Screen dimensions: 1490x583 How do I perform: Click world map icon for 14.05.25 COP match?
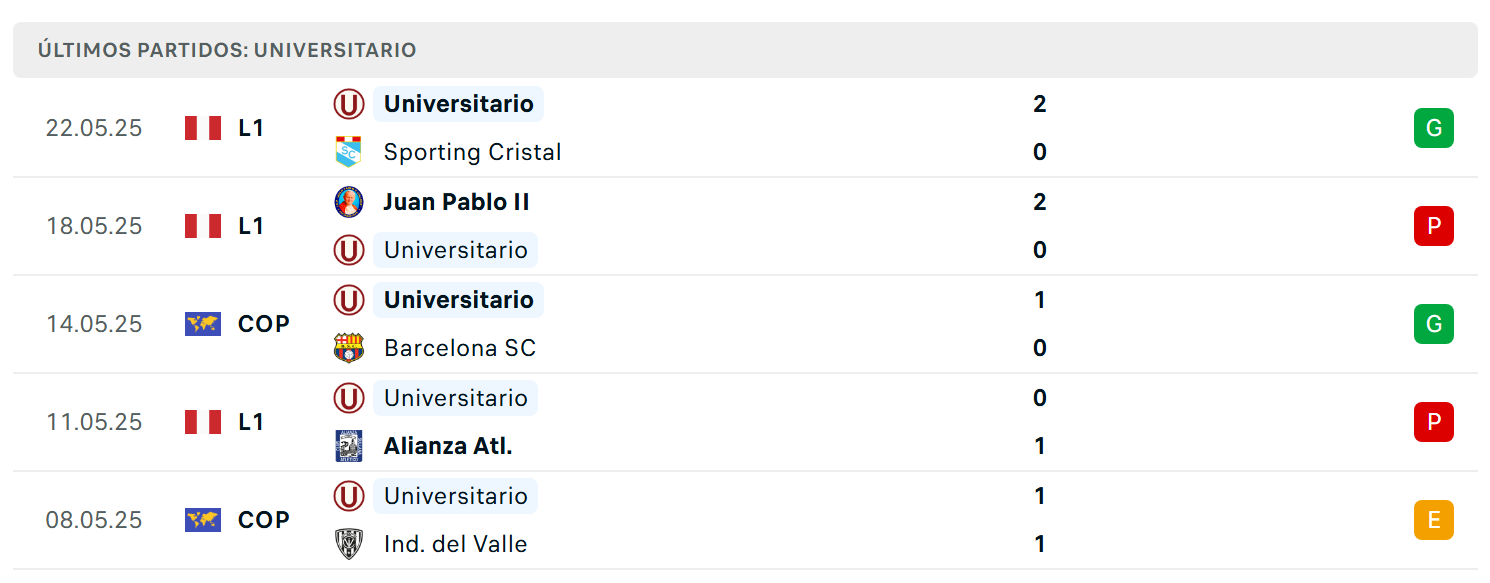coord(203,324)
